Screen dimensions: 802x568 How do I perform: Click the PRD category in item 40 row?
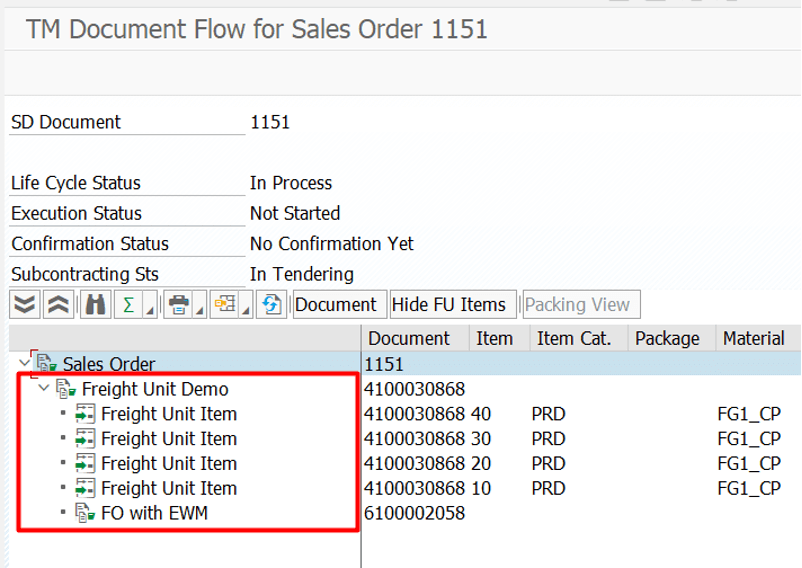click(548, 414)
